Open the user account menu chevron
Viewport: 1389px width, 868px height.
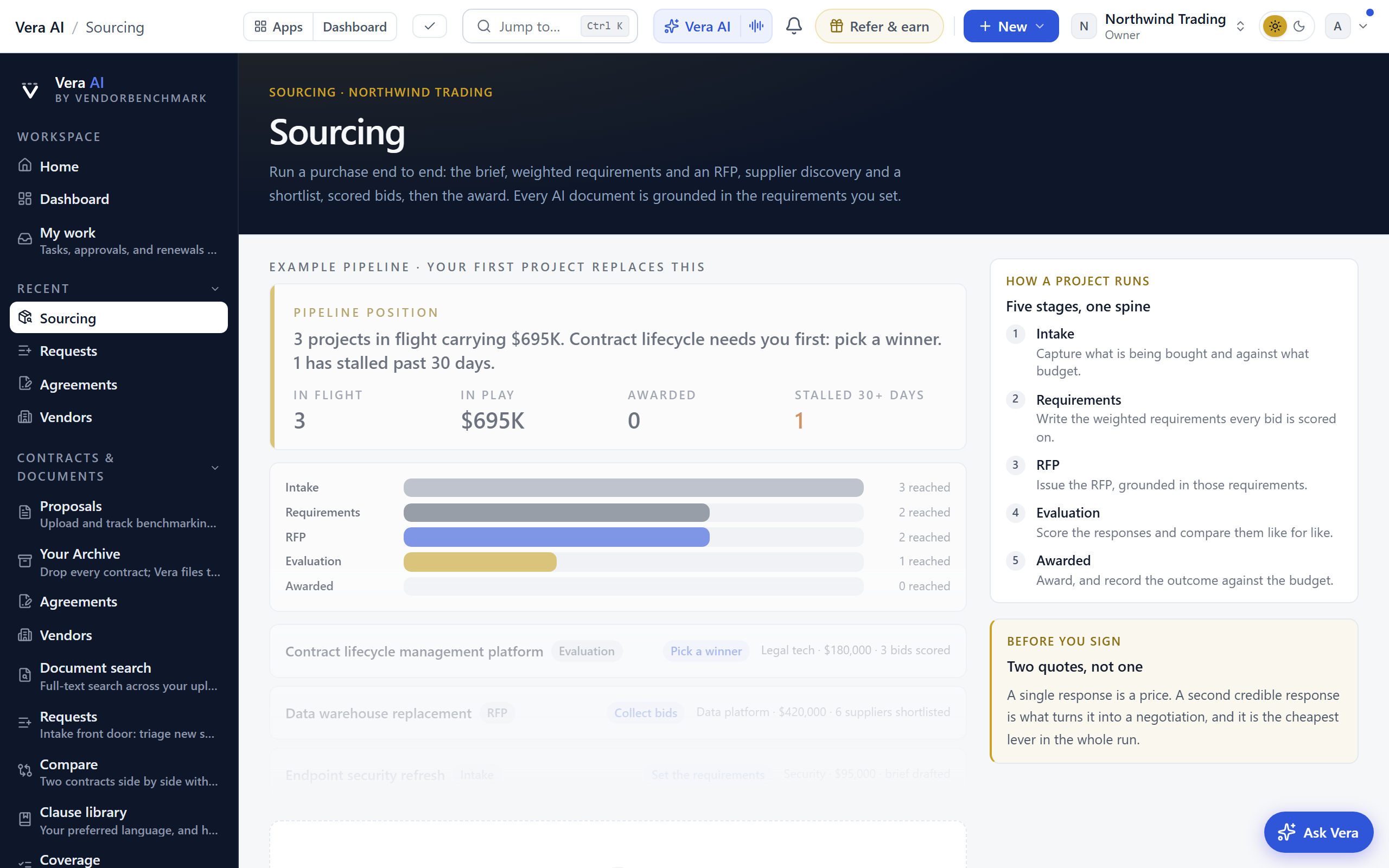click(x=1363, y=27)
